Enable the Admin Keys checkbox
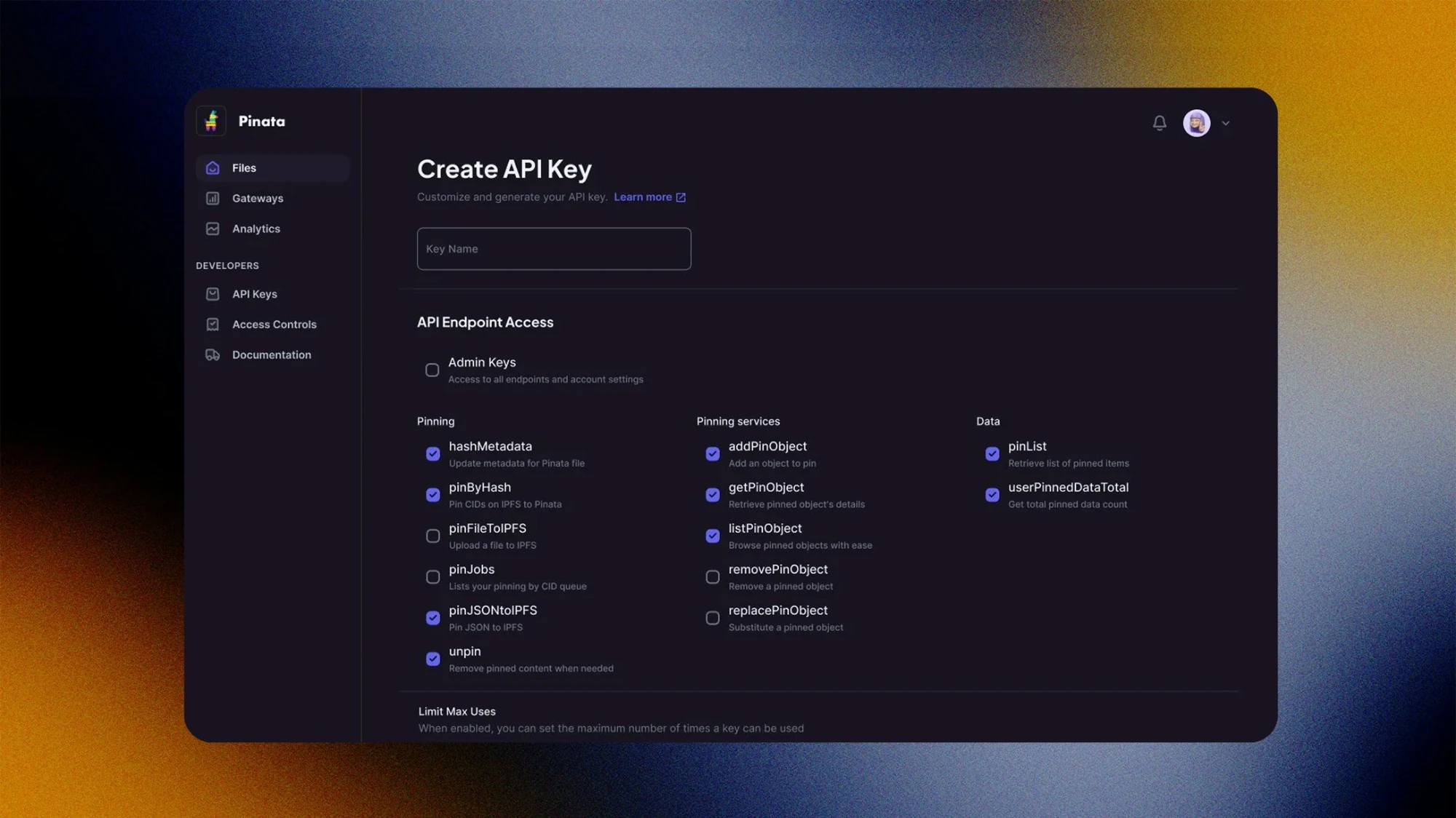 [432, 370]
